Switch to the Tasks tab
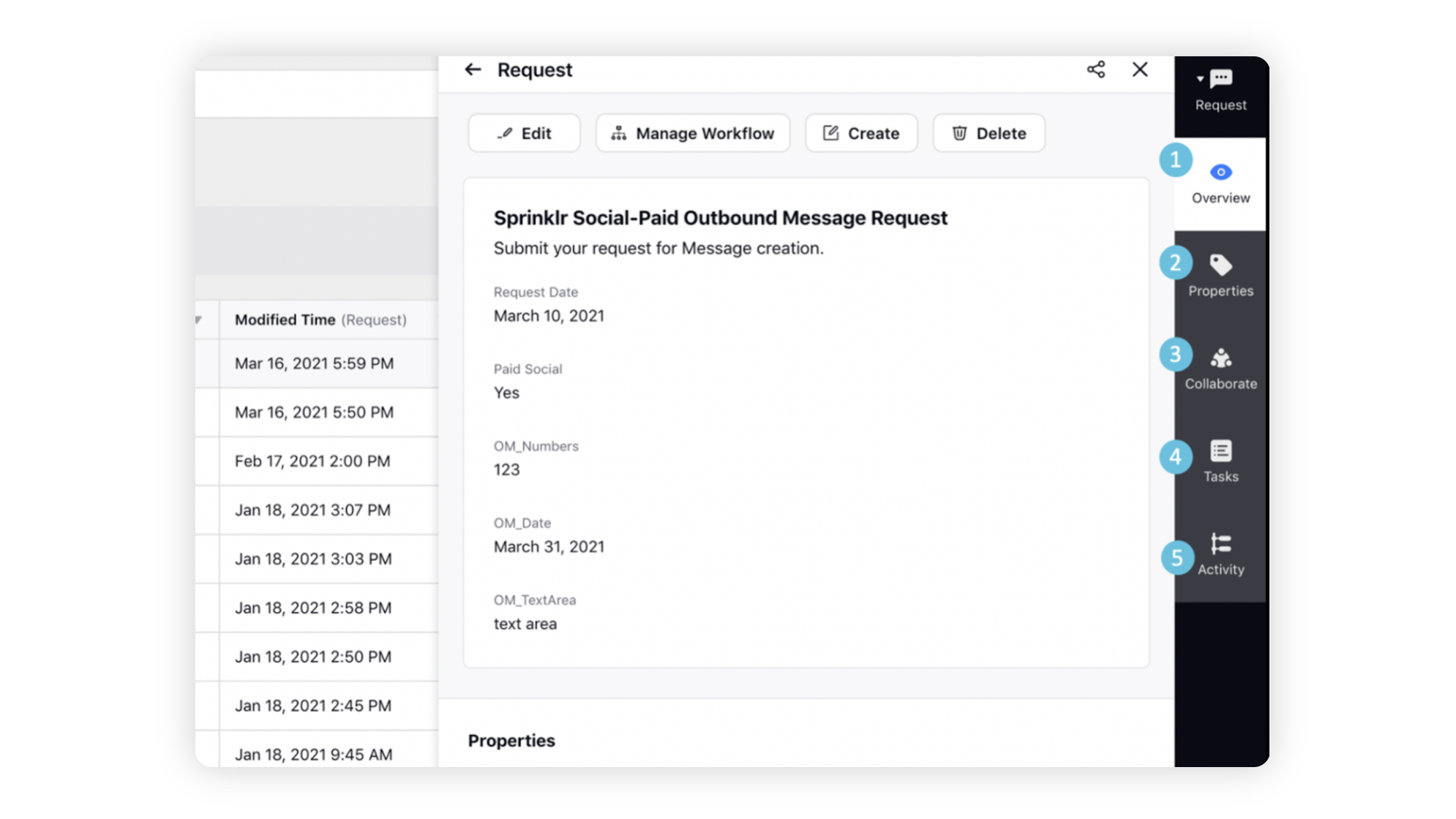 point(1220,462)
